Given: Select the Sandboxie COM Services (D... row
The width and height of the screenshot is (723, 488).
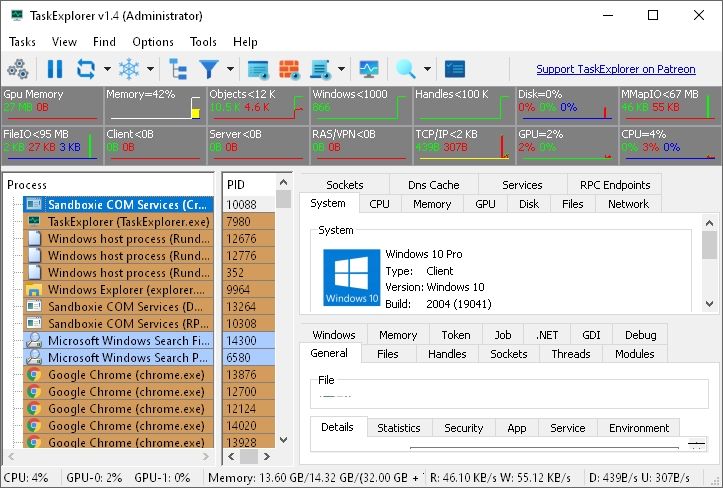Looking at the screenshot, I should 119,307.
